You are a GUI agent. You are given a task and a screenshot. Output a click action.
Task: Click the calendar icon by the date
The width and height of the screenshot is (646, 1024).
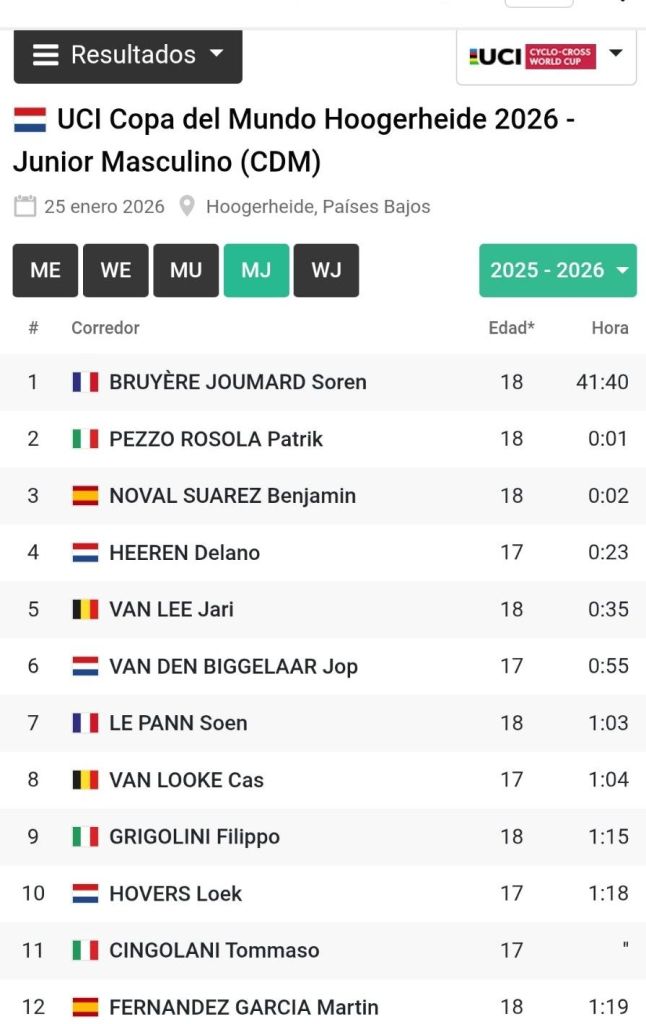click(25, 207)
